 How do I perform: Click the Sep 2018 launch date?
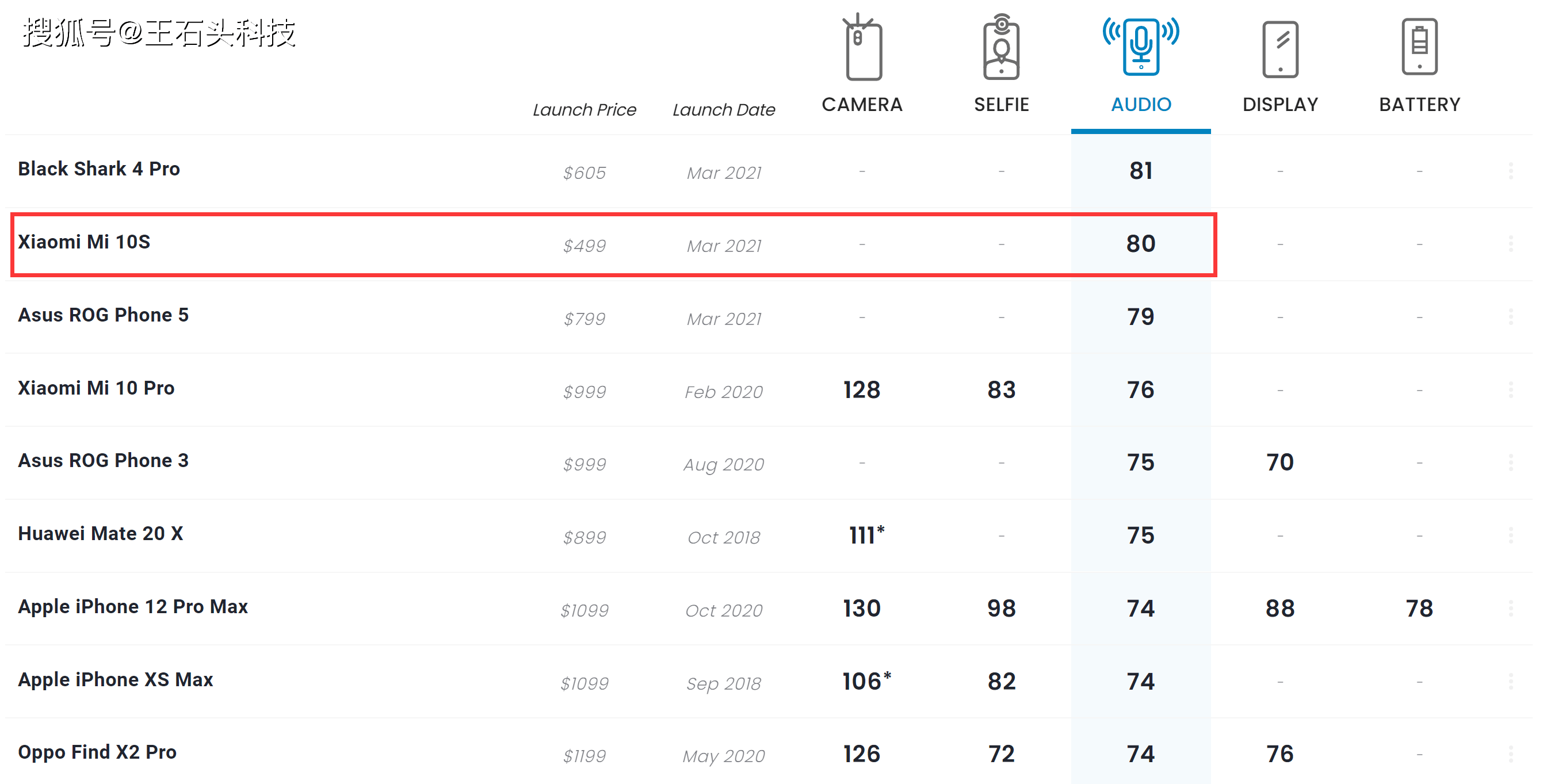(724, 684)
